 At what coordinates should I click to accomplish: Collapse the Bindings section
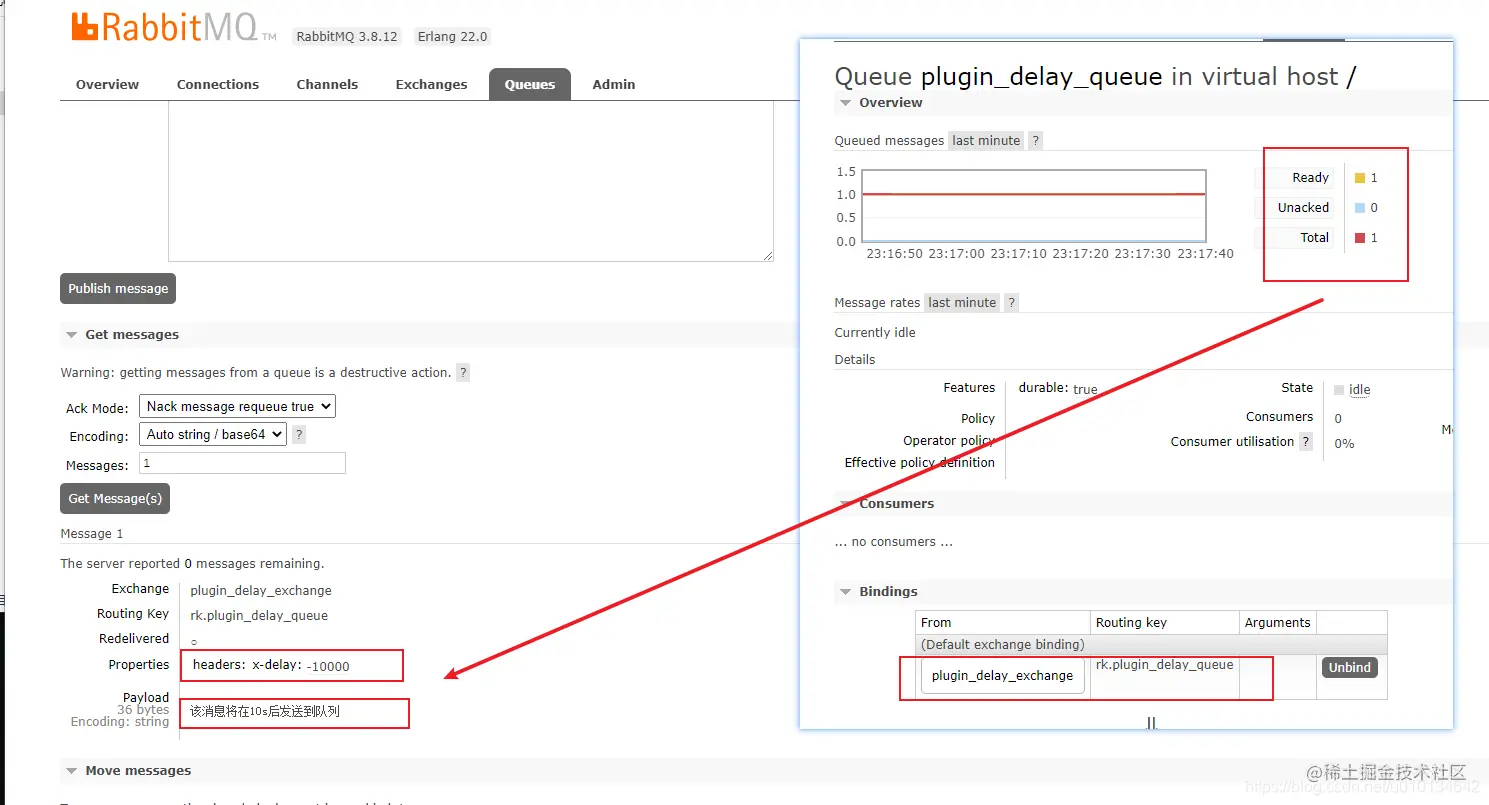click(878, 591)
